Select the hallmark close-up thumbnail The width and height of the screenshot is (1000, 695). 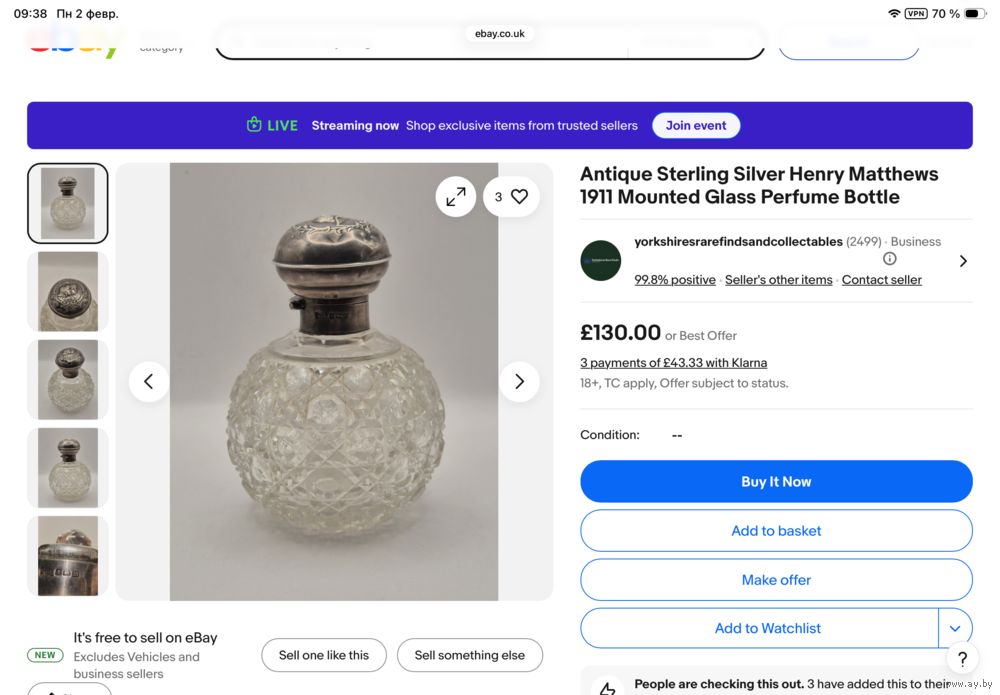pyautogui.click(x=68, y=556)
